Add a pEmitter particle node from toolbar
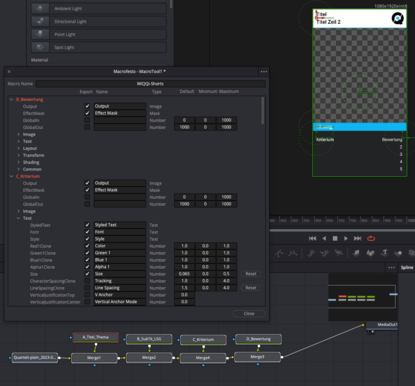 click(311, 253)
